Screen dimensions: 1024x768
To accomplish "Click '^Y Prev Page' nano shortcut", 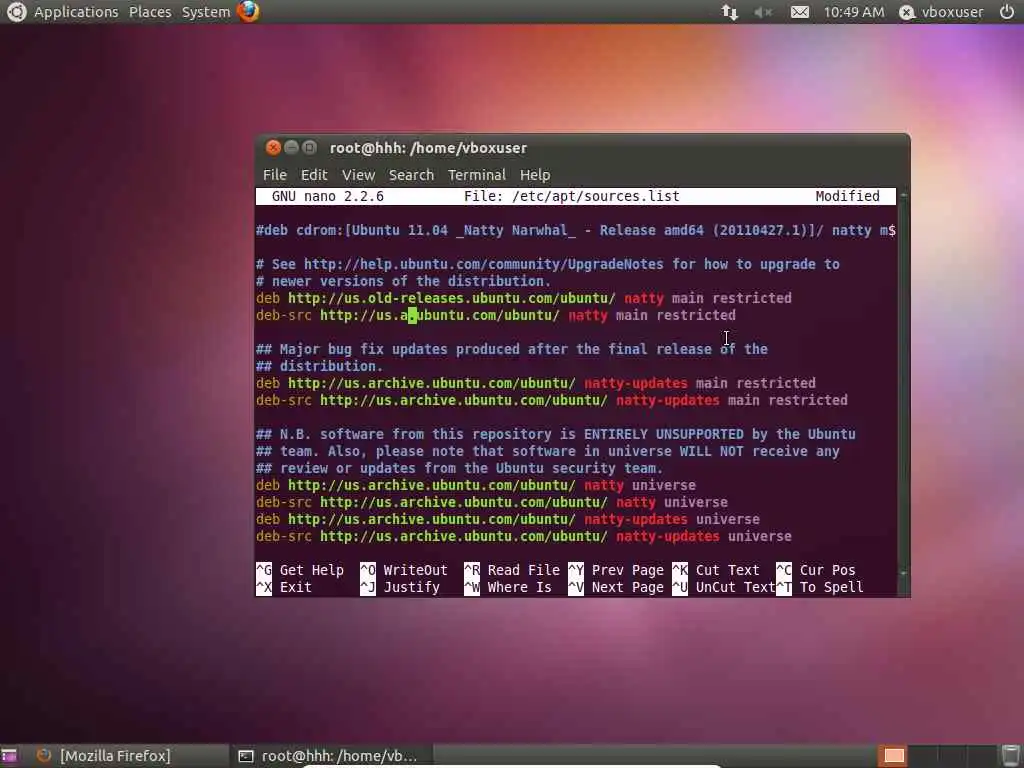I will (616, 570).
